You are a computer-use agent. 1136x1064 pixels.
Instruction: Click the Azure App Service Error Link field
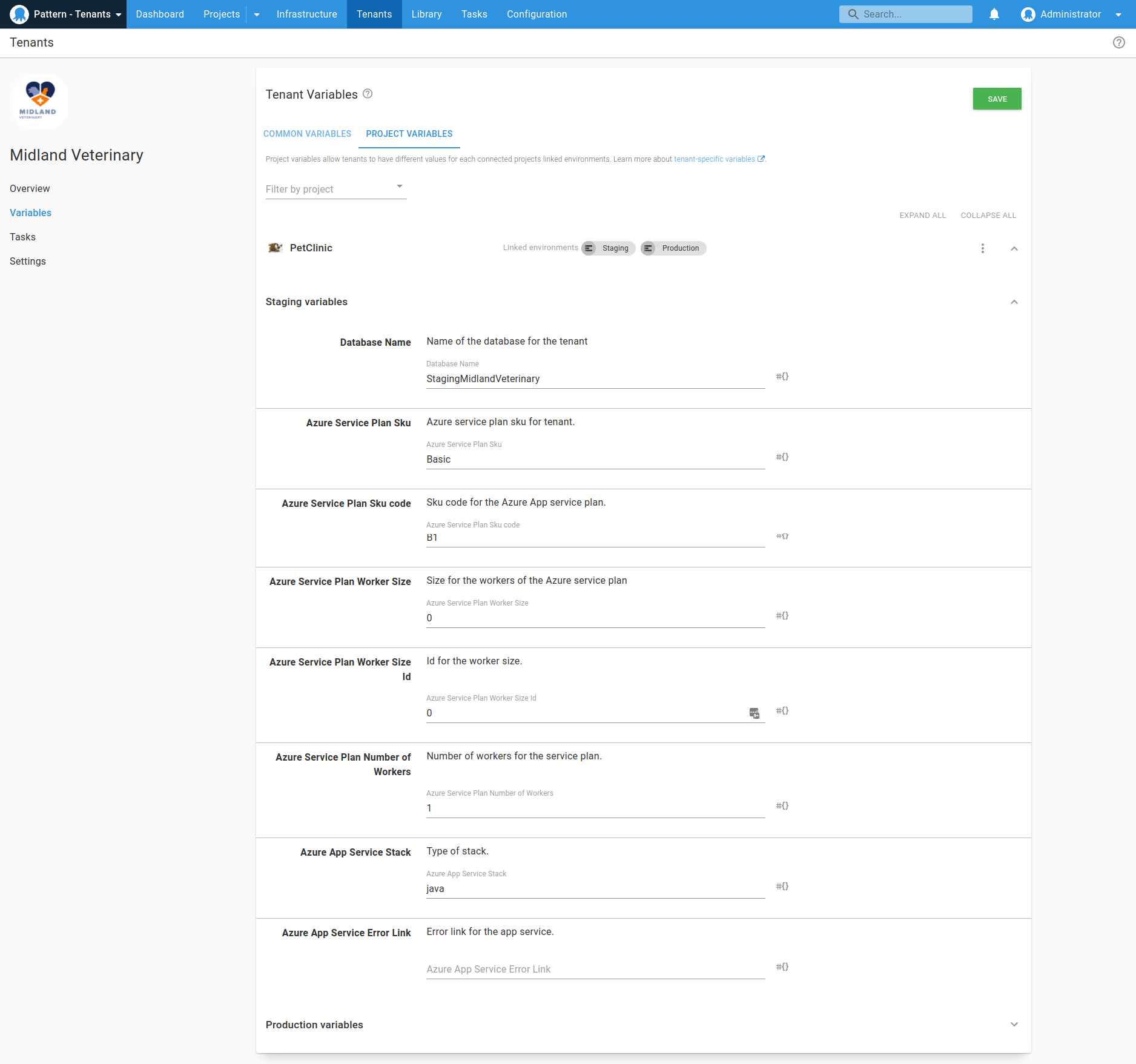point(595,969)
